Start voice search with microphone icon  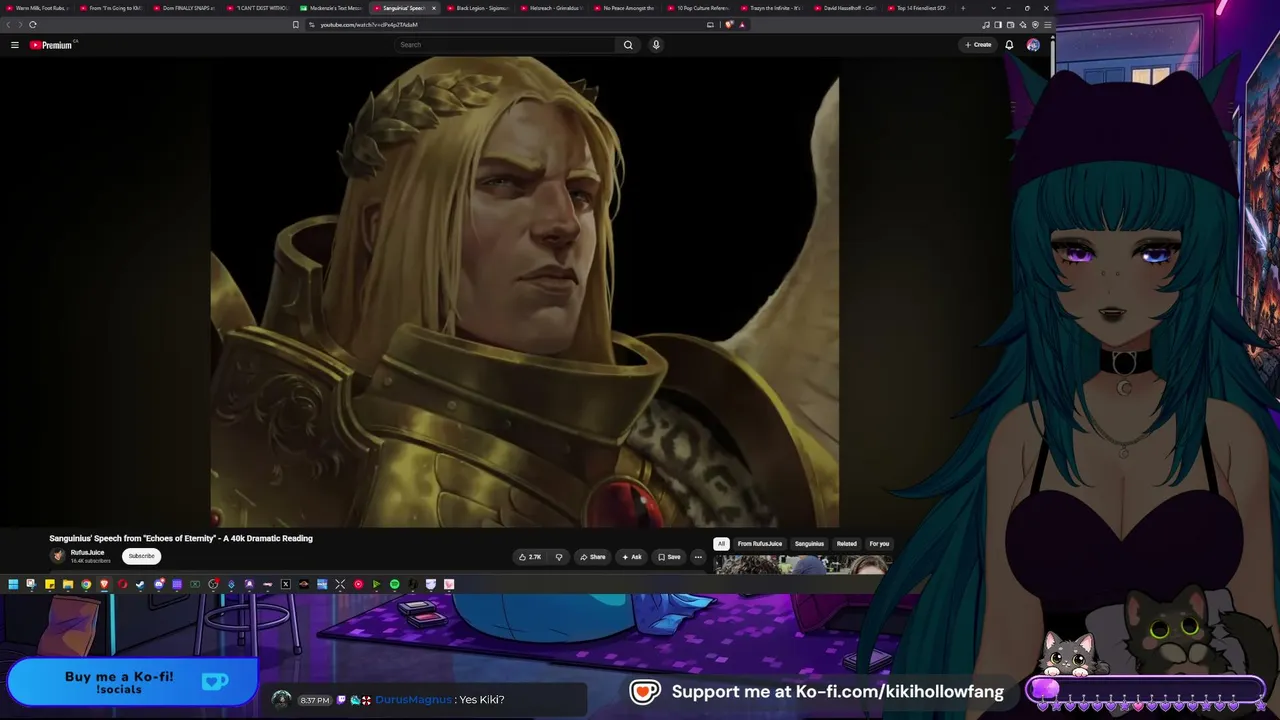[656, 45]
